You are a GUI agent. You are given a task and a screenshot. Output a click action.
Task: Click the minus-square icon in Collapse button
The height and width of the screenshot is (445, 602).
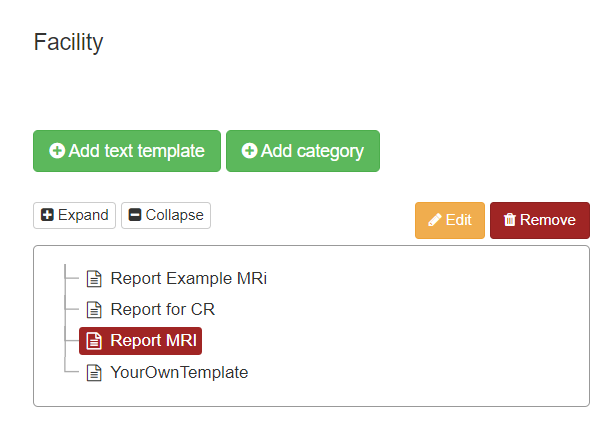135,215
